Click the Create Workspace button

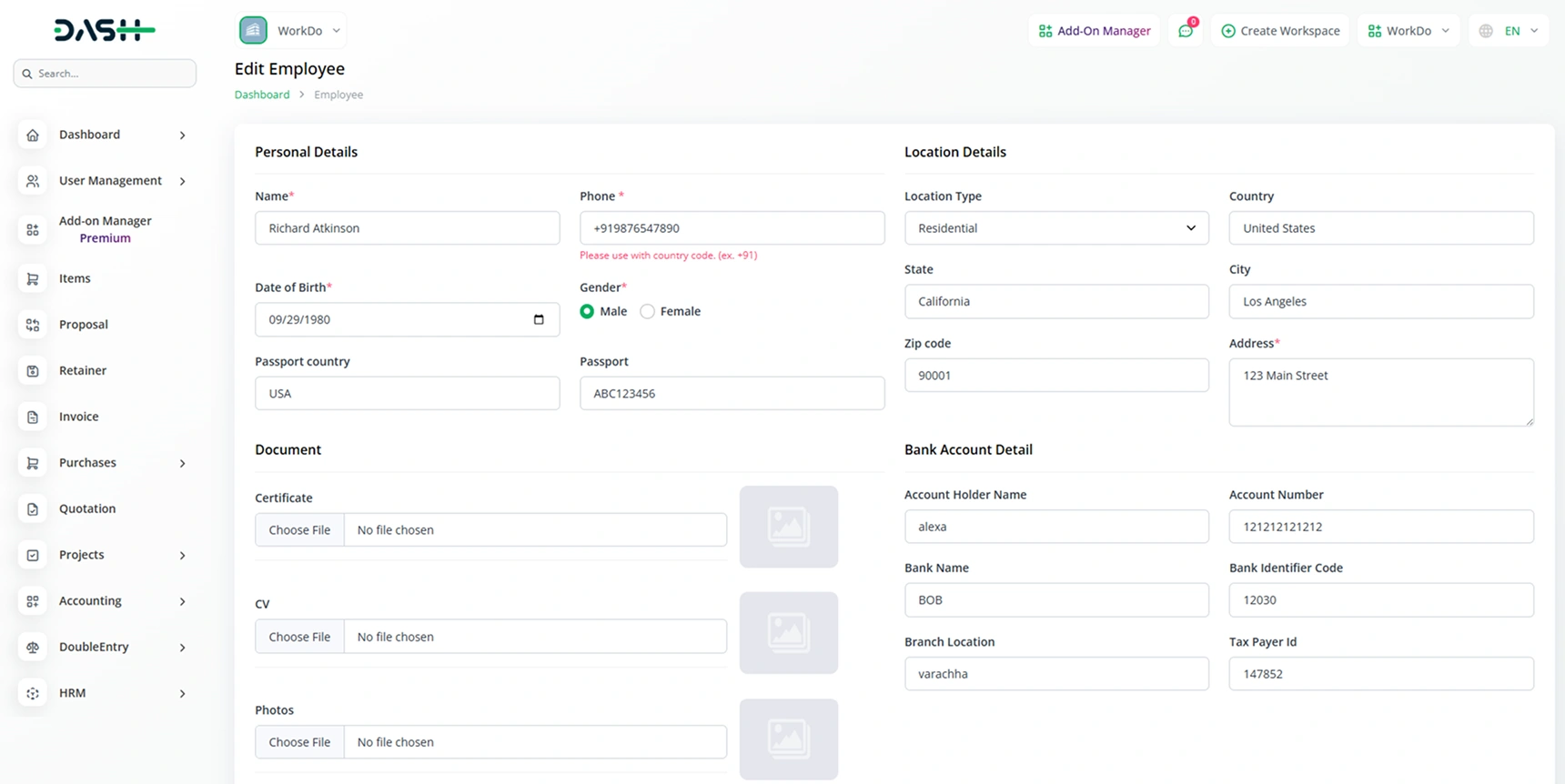pos(1280,31)
